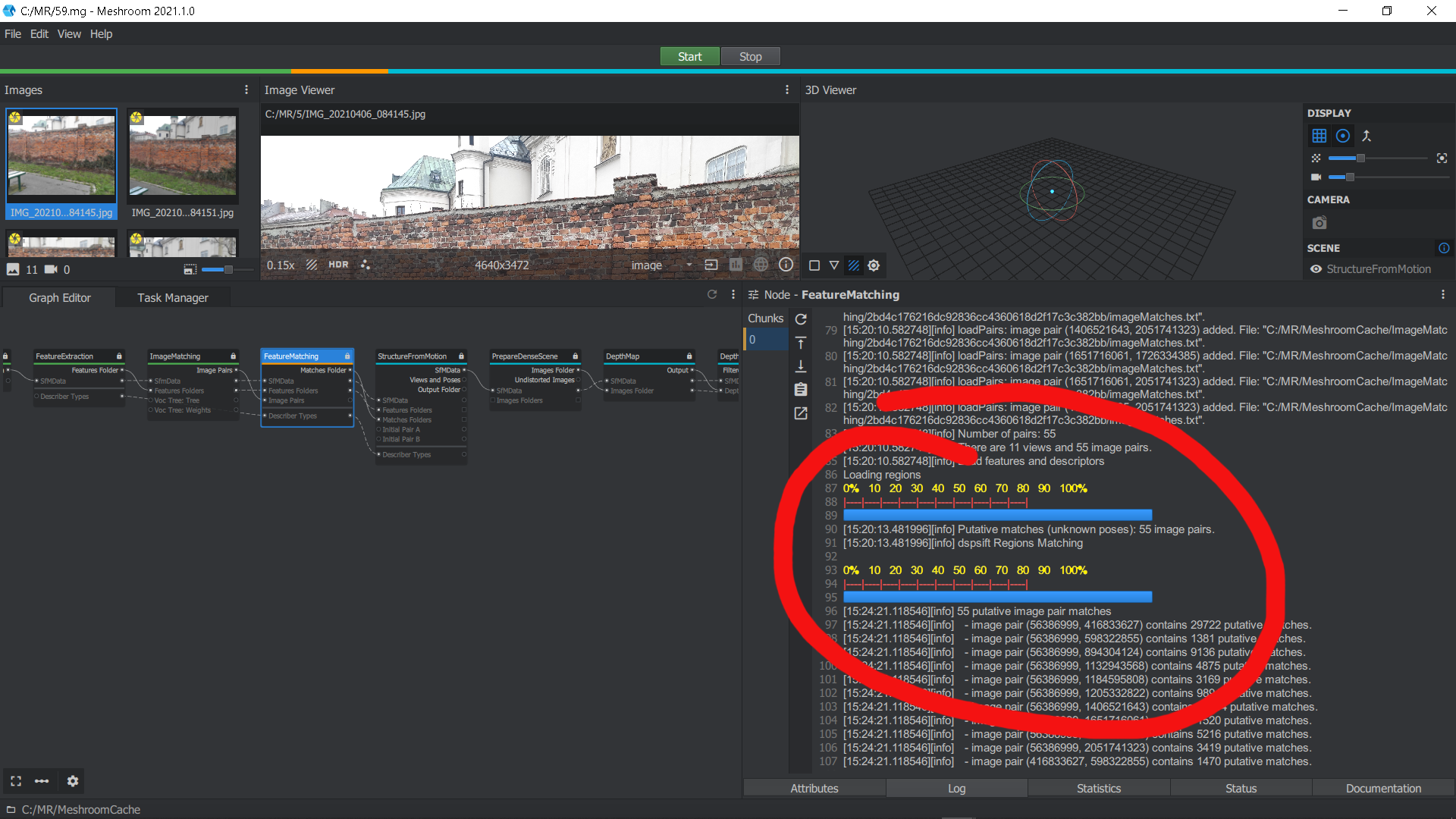Viewport: 1456px width, 819px height.
Task: Open Graph Editor three-dot menu
Action: pyautogui.click(x=733, y=294)
